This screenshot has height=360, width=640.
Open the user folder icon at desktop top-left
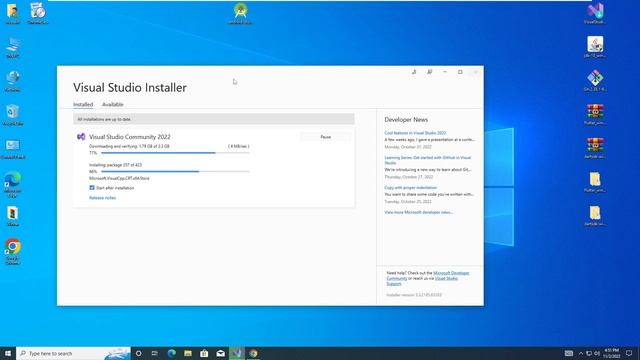pos(13,13)
